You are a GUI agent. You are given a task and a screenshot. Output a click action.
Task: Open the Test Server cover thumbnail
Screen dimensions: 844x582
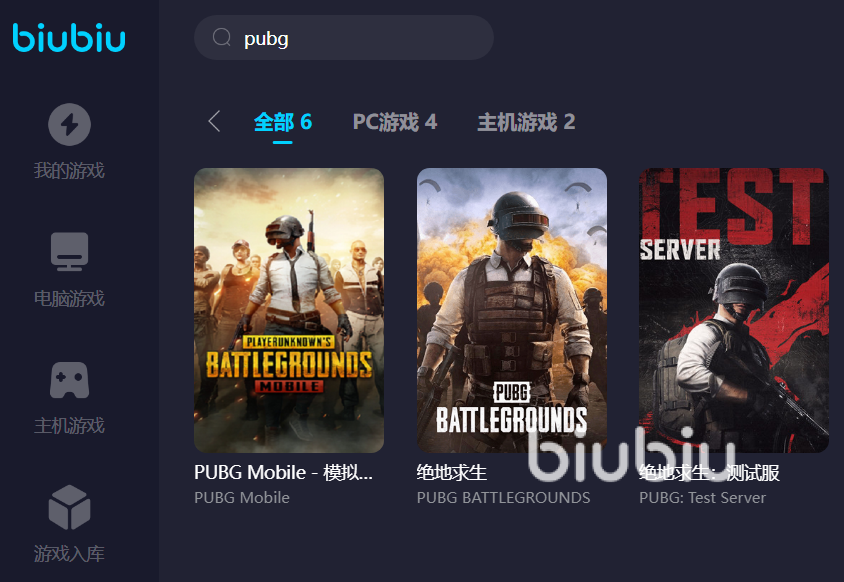pos(734,310)
